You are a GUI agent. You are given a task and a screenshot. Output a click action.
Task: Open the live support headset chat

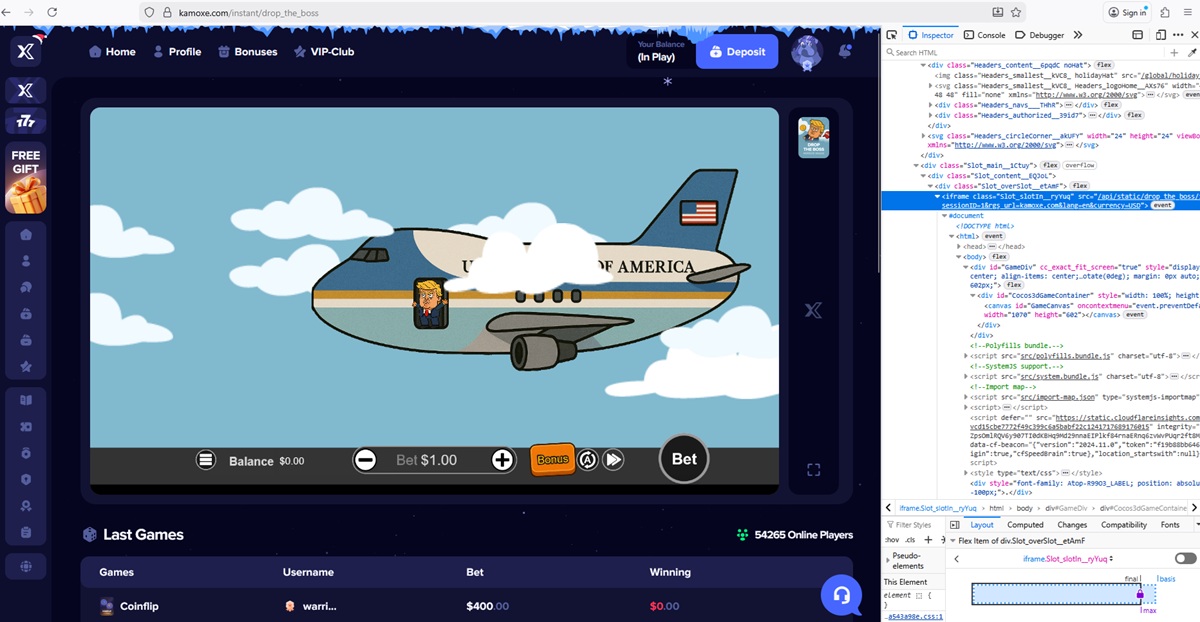point(841,596)
